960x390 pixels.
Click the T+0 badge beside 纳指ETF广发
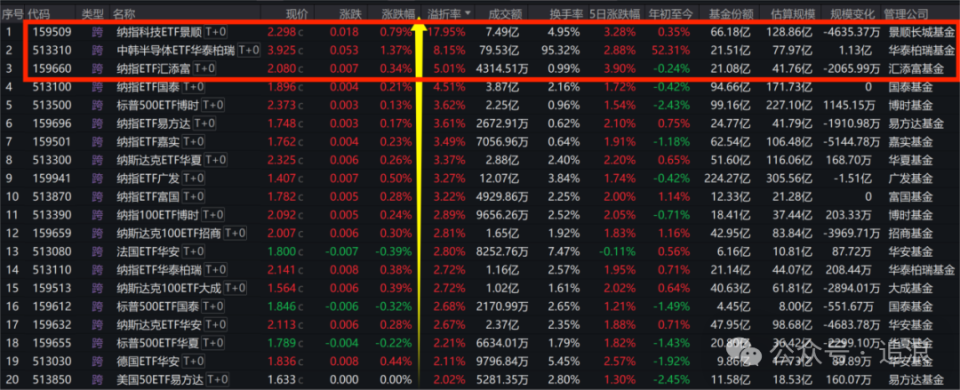pyautogui.click(x=193, y=178)
